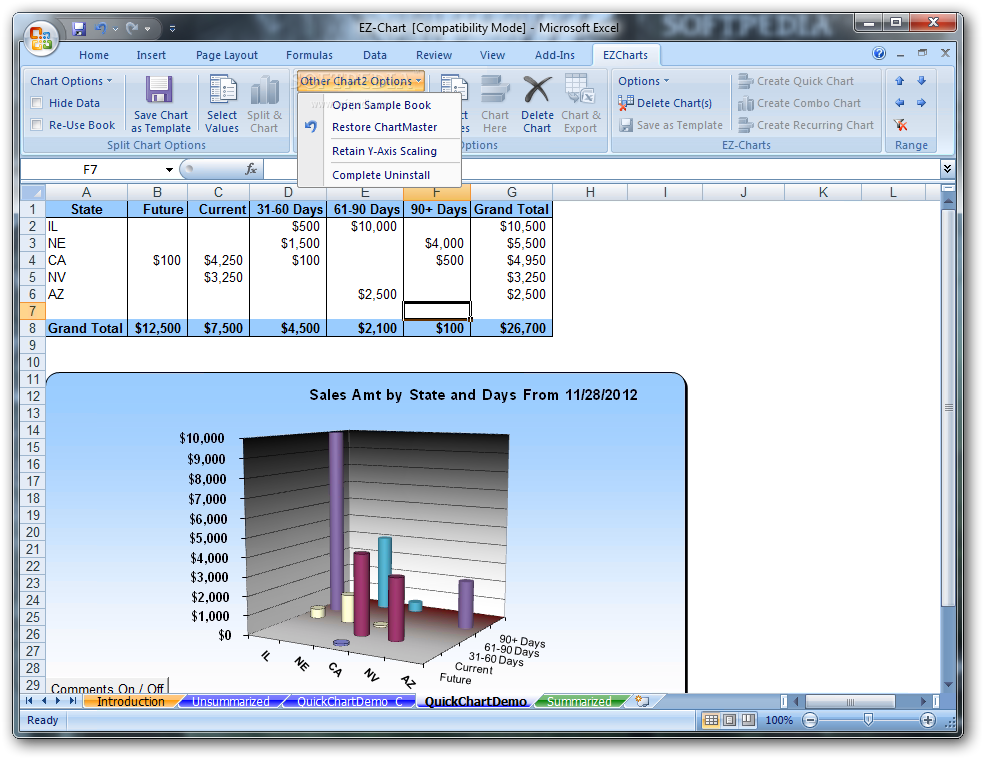The image size is (984, 759).
Task: Click Select Values icon
Action: point(222,89)
